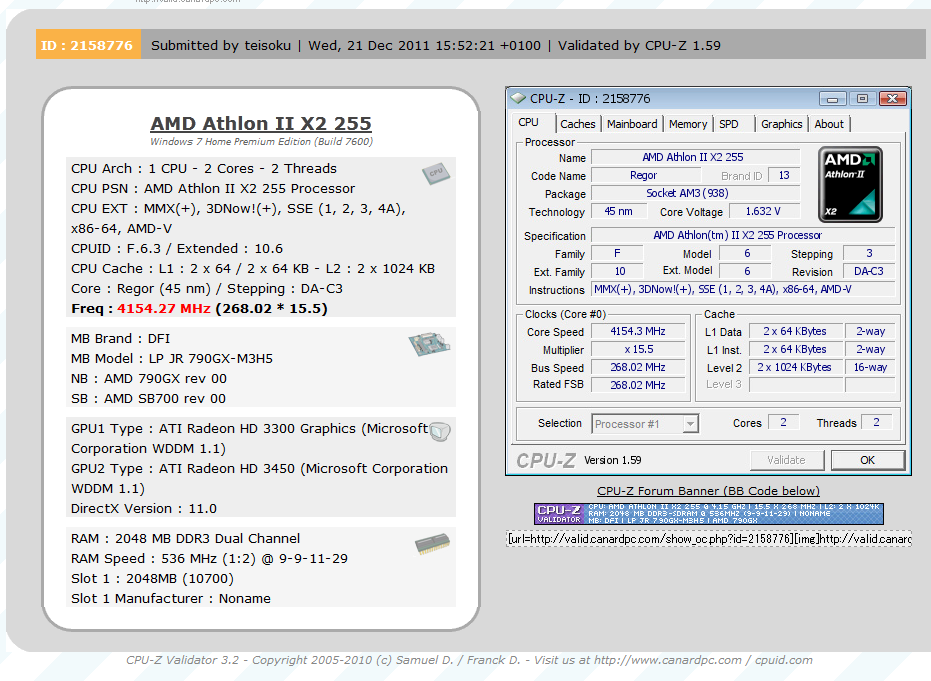Click the Rated FSB value 268.02 MHz

pyautogui.click(x=638, y=385)
